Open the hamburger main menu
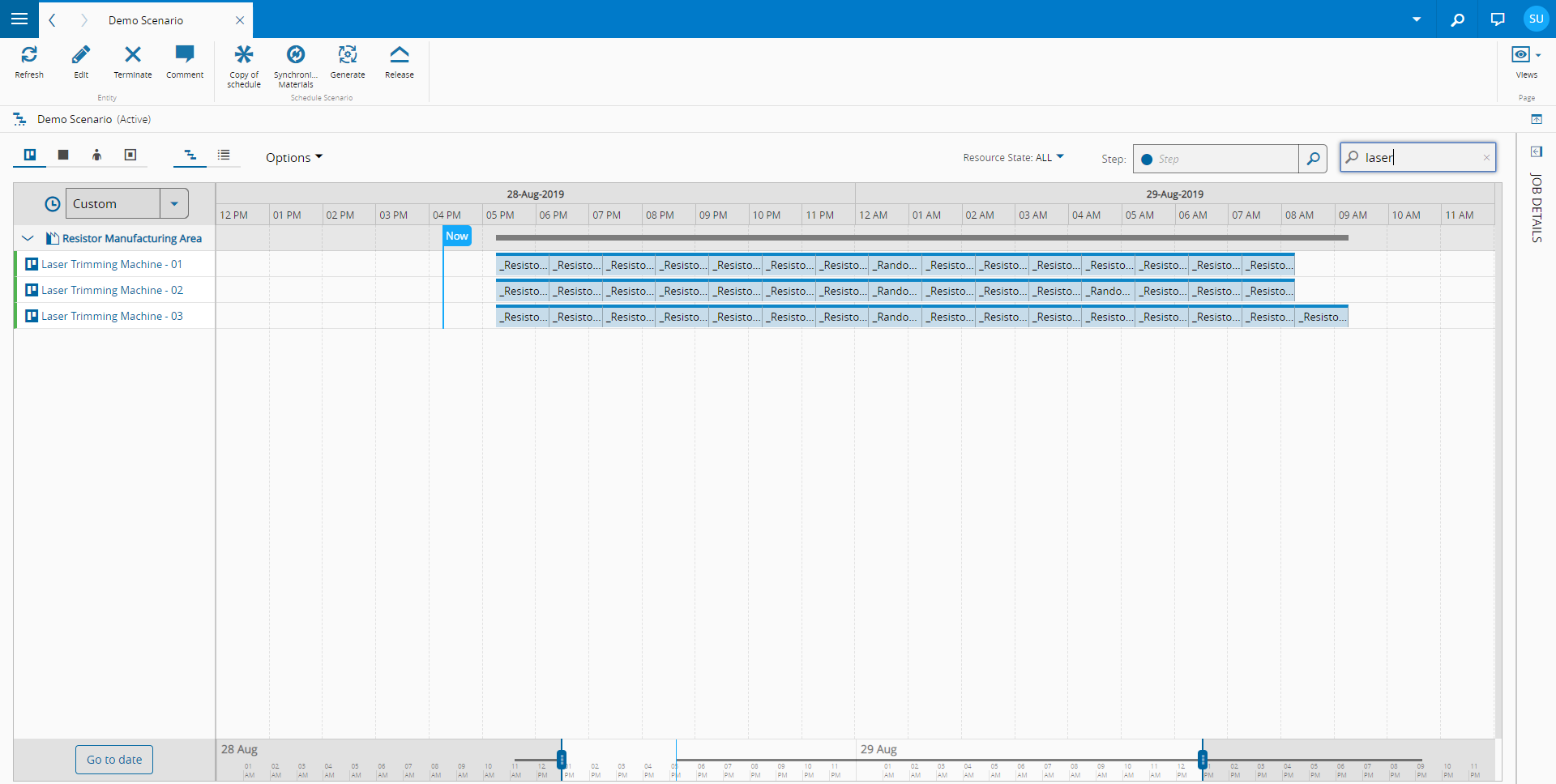Viewport: 1556px width, 784px height. (19, 19)
